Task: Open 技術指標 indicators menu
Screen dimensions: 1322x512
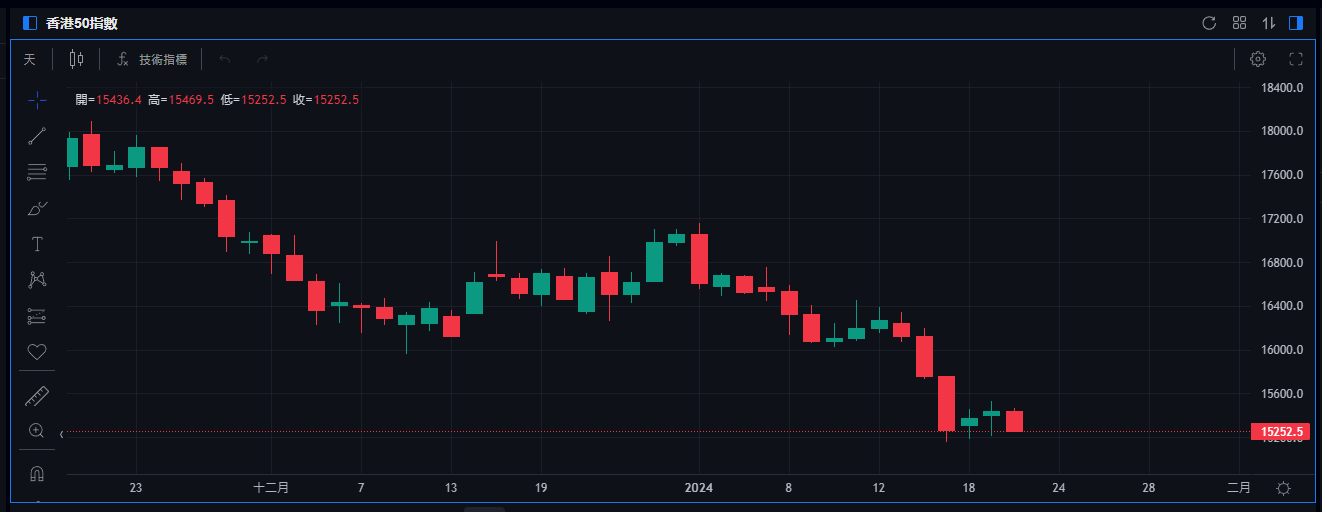Action: pyautogui.click(x=152, y=59)
